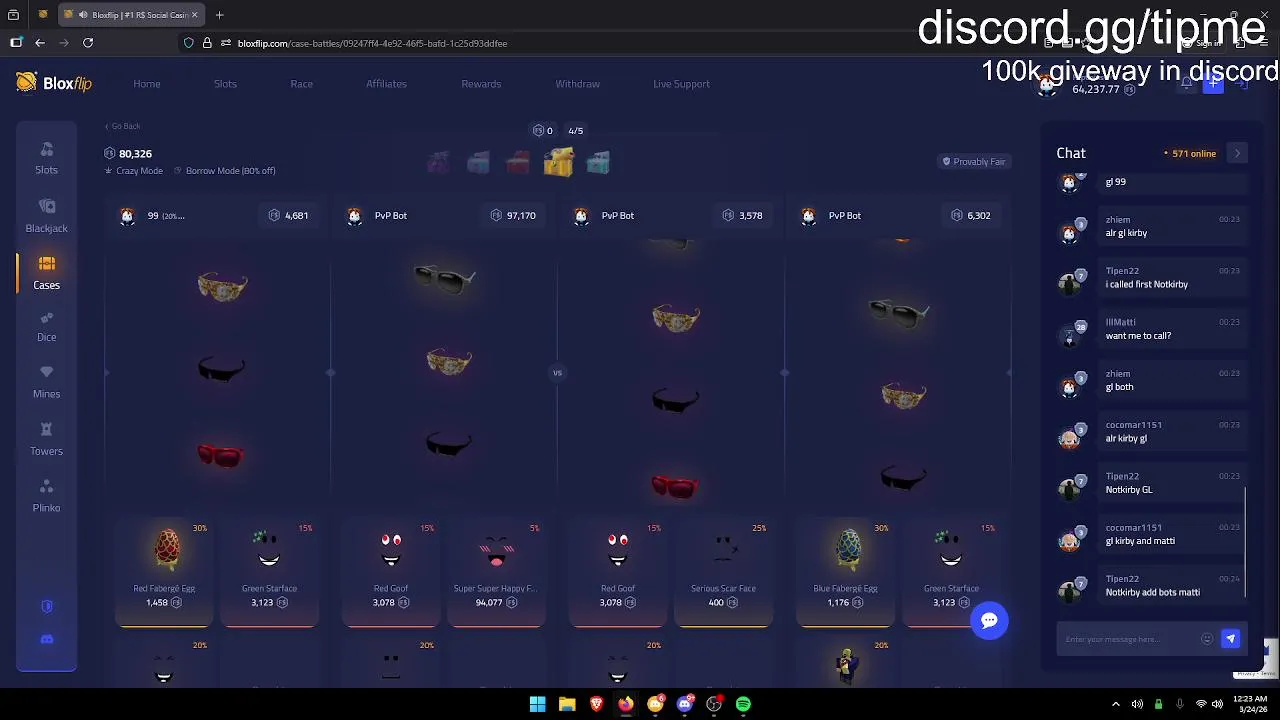This screenshot has height=720, width=1280.
Task: Collapse the chat panel arrow
Action: 1237,153
